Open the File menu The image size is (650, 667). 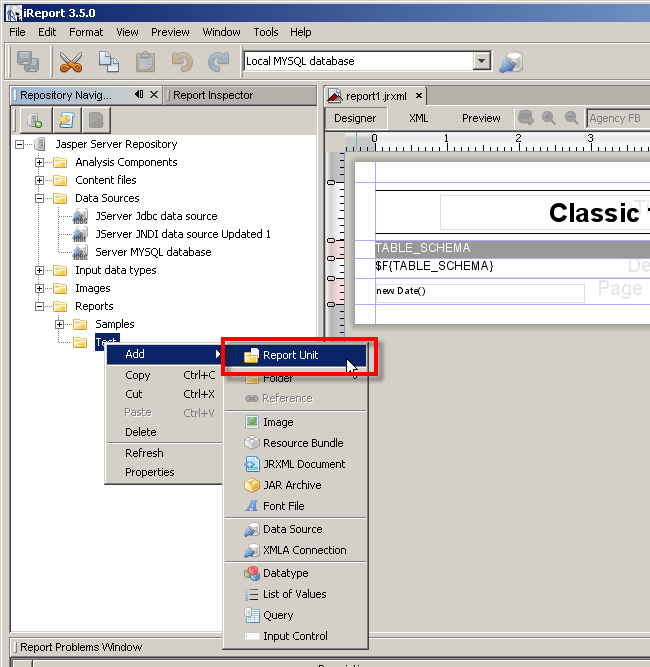17,32
